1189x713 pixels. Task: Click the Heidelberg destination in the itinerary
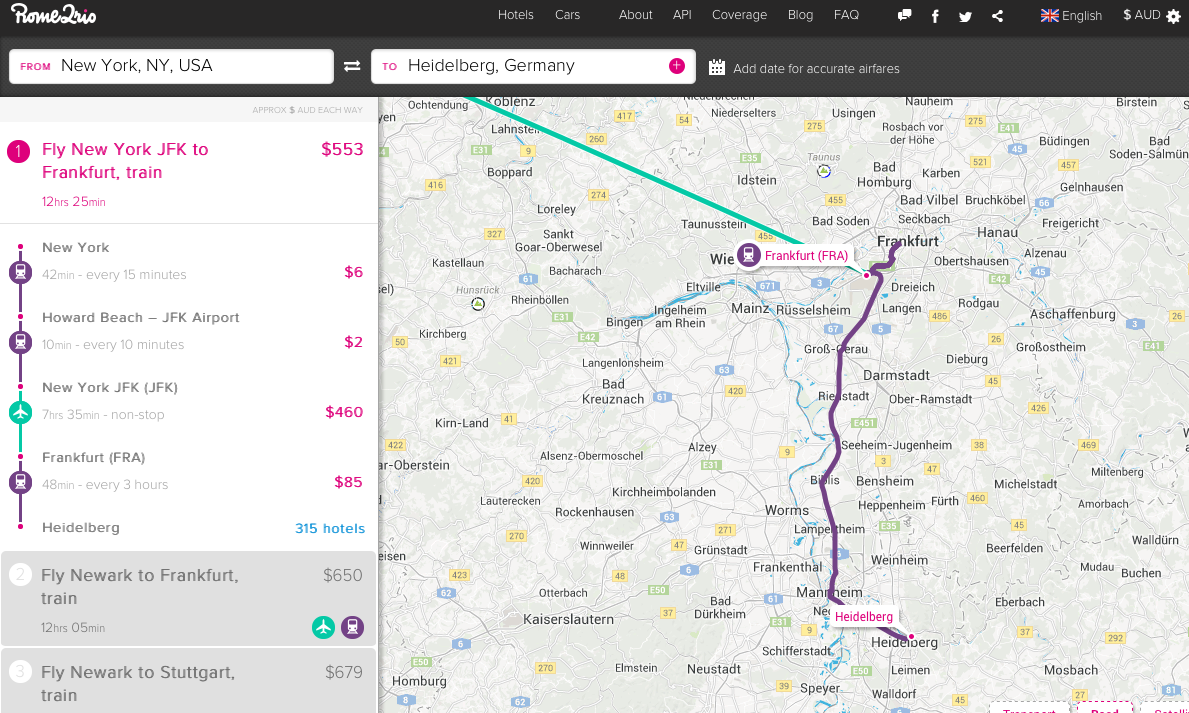click(x=80, y=527)
